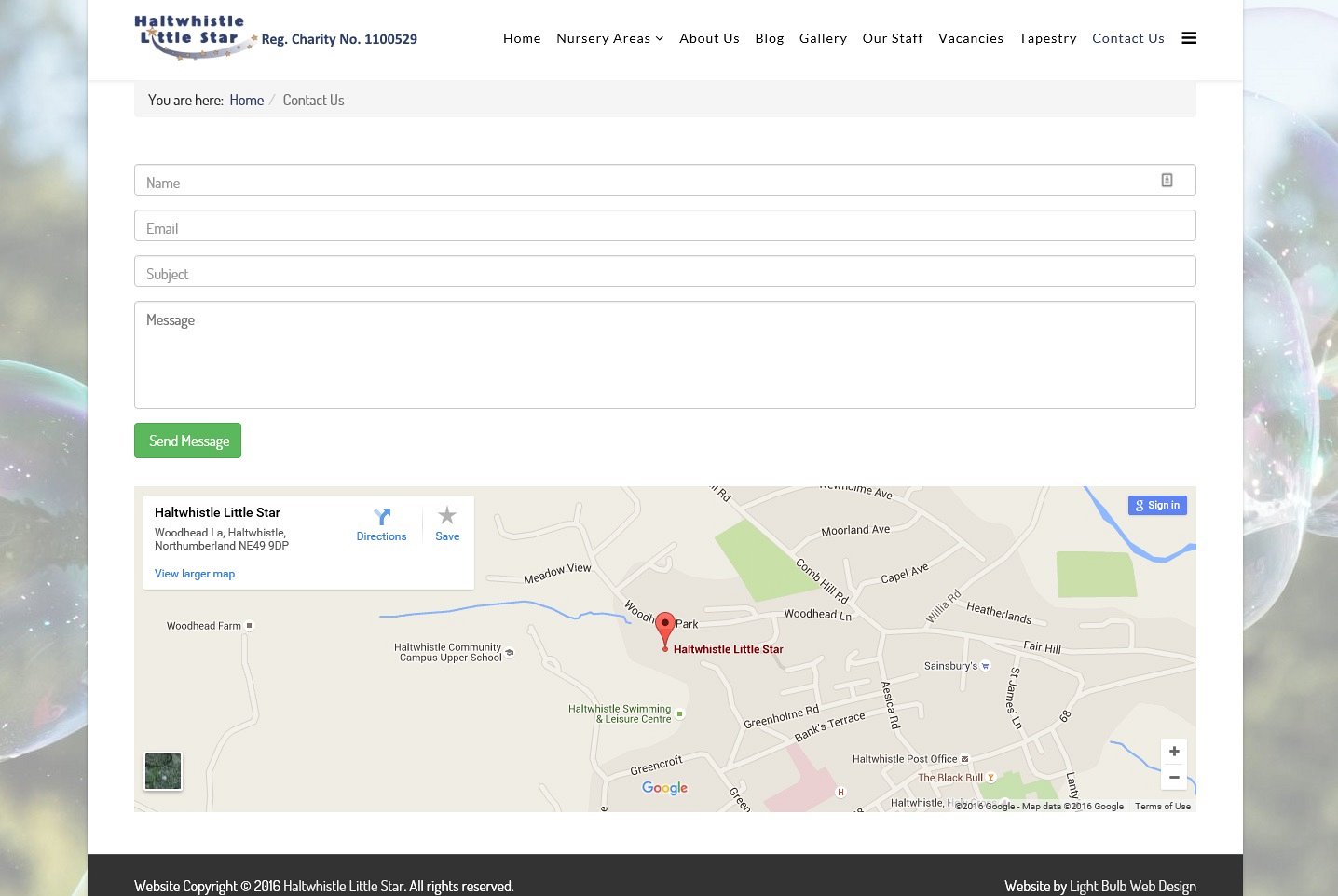Go to the Gallery page
Image resolution: width=1338 pixels, height=896 pixels.
click(823, 38)
